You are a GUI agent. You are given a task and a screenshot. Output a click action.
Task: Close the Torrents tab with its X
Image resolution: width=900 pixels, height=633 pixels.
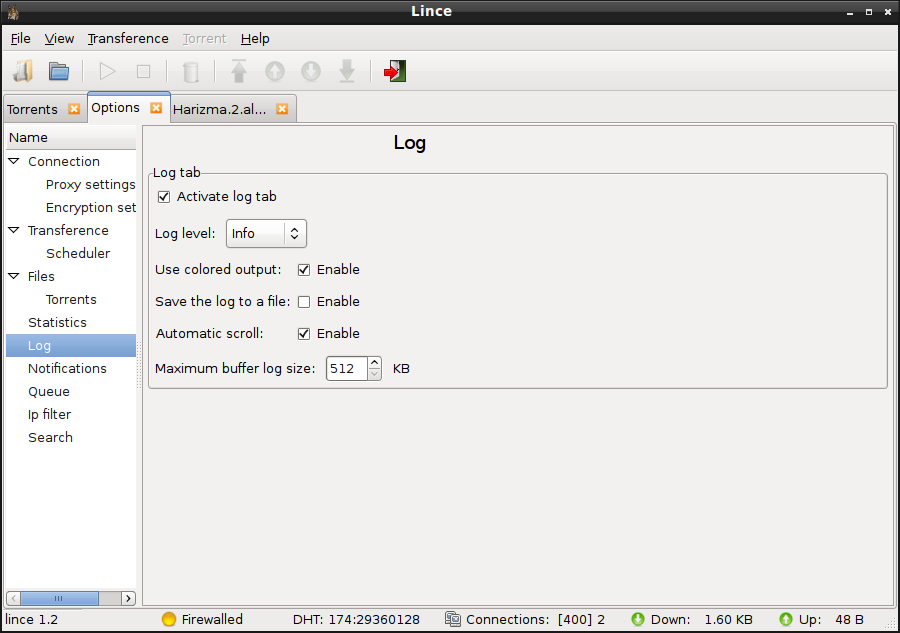[74, 109]
